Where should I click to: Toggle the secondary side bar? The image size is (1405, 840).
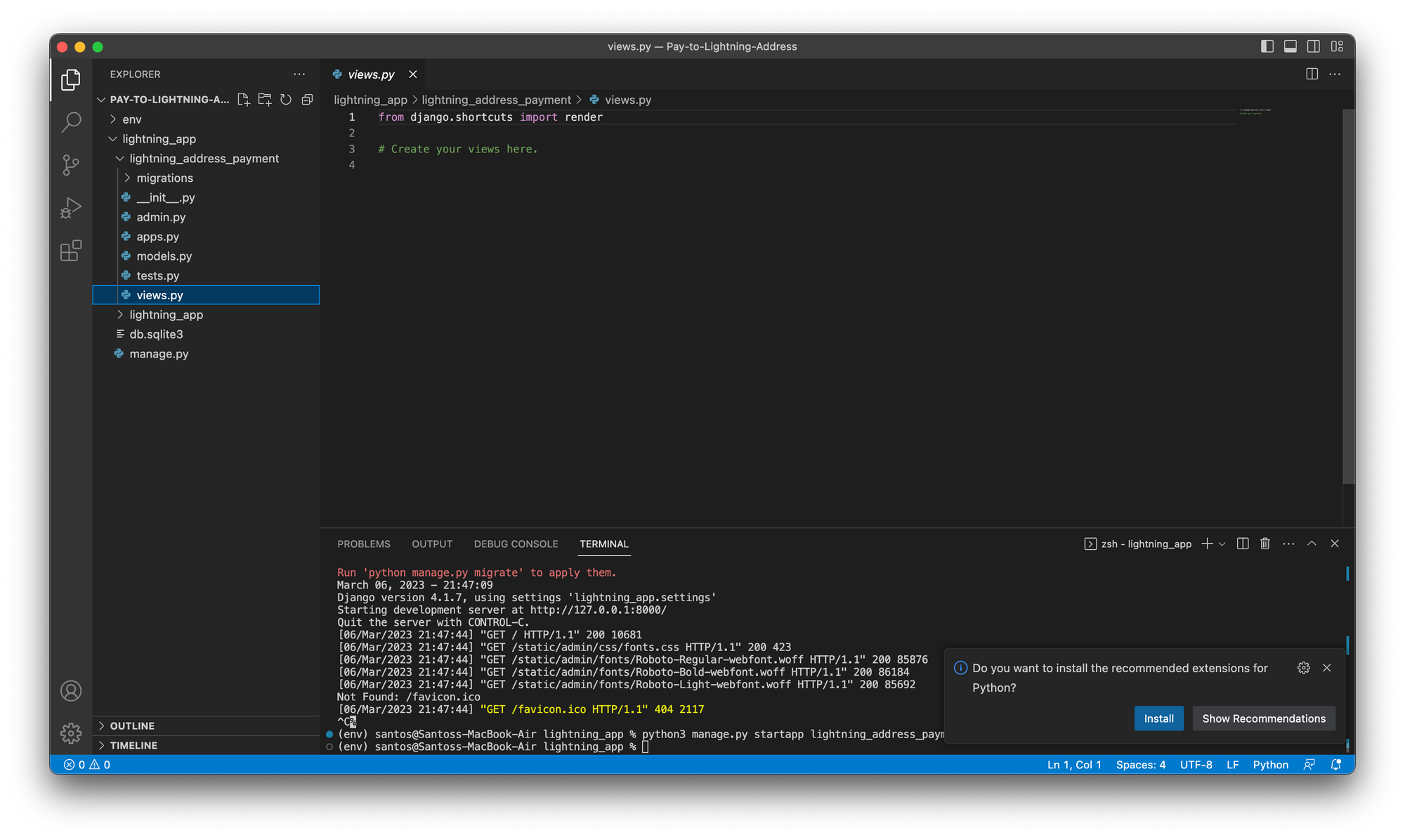click(1314, 46)
